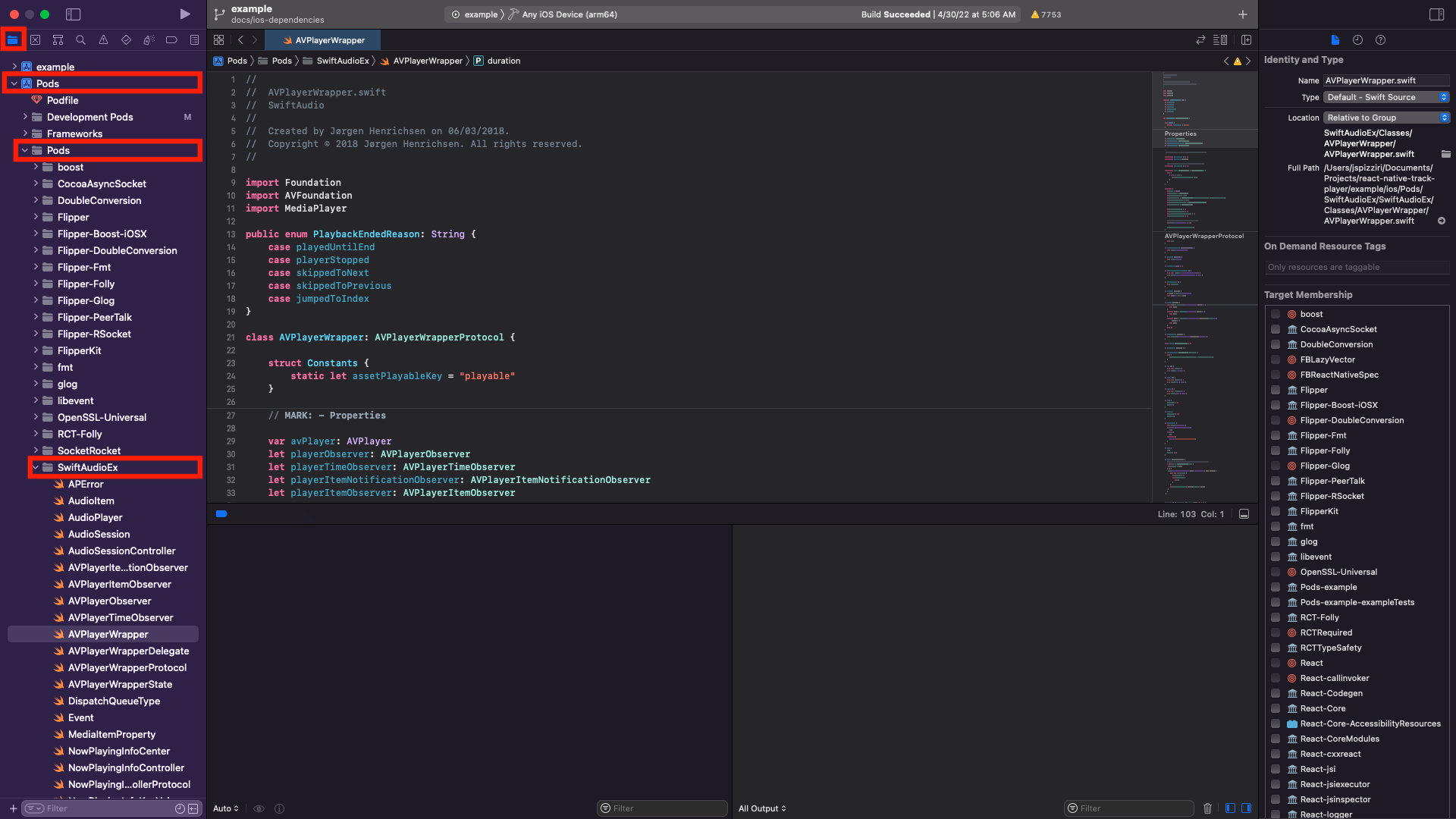Go forward in editor history
Image resolution: width=1456 pixels, height=819 pixels.
coord(255,40)
